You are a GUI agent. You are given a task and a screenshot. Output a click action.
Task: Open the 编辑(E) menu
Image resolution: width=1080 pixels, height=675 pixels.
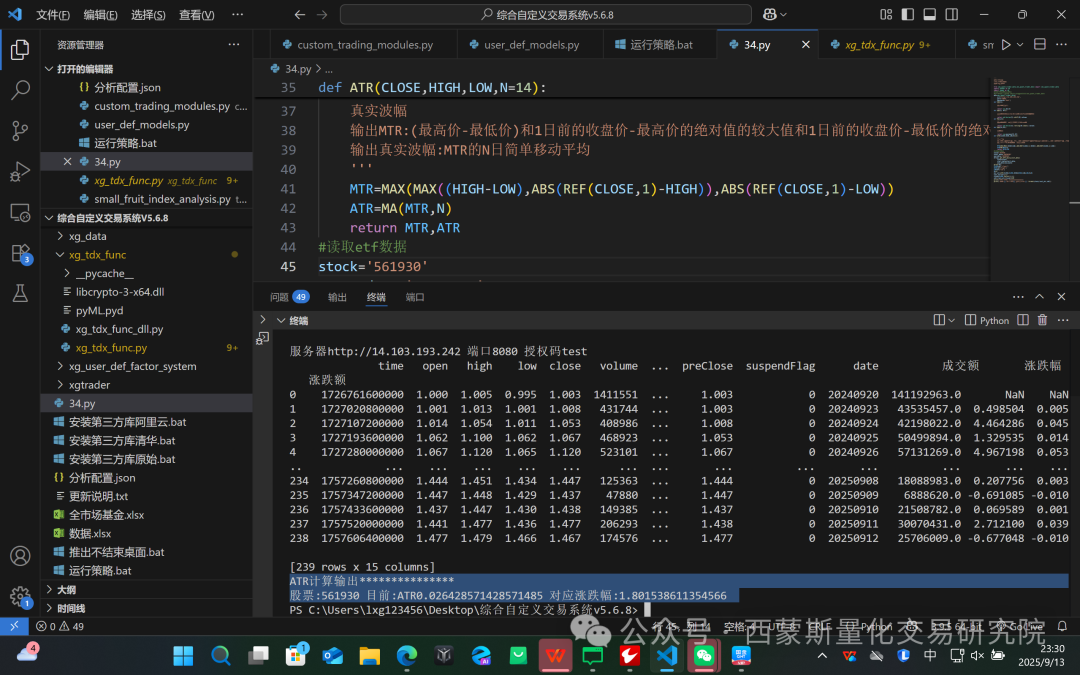101,14
